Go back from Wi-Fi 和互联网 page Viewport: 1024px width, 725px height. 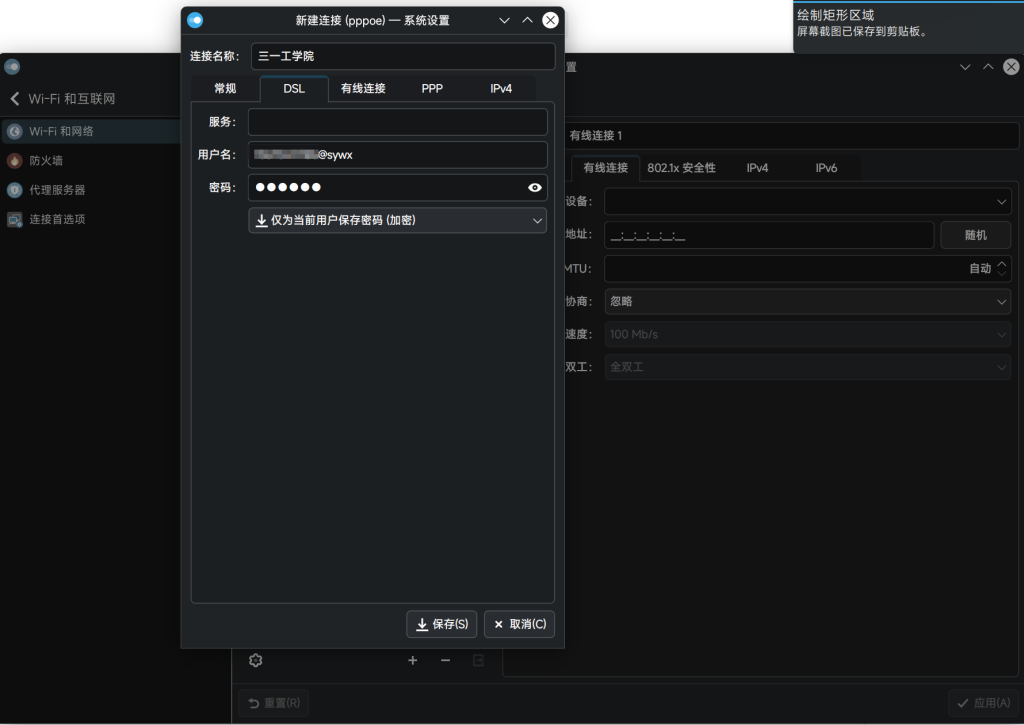(15, 99)
